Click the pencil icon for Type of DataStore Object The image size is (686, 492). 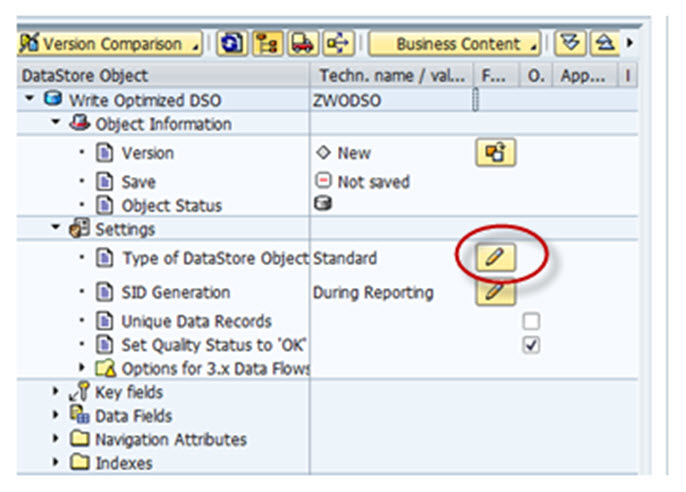(x=495, y=258)
